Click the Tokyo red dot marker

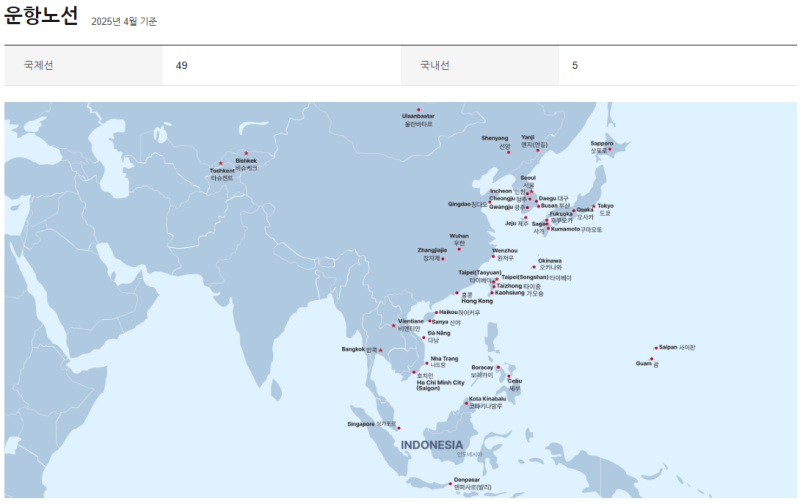[x=594, y=207]
